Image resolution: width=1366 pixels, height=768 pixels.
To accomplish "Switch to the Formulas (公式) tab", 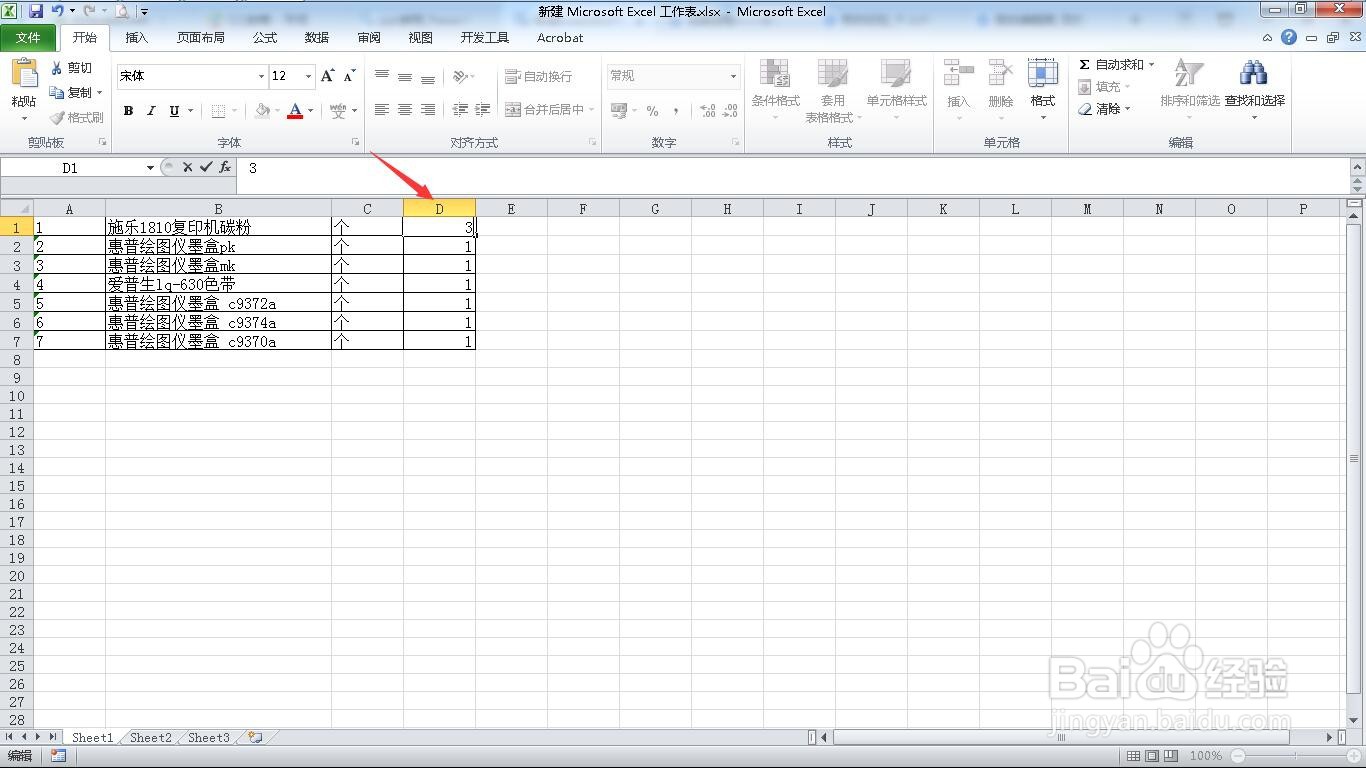I will pos(265,37).
